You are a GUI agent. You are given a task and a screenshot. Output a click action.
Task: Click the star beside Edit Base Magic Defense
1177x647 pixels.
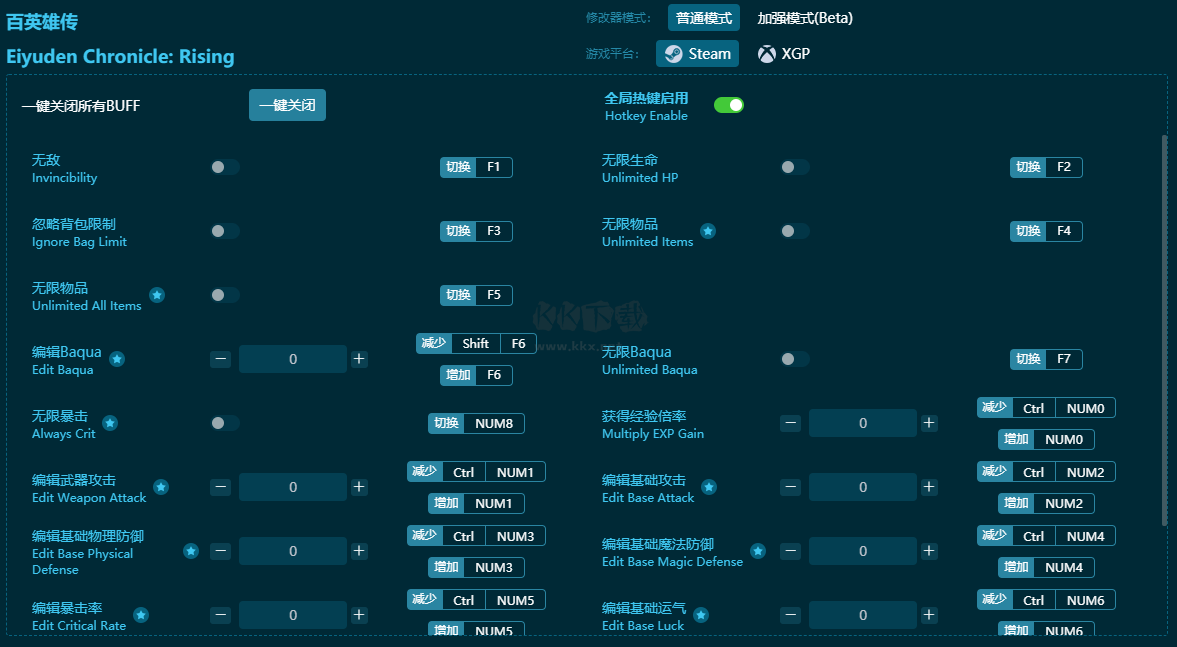click(758, 551)
